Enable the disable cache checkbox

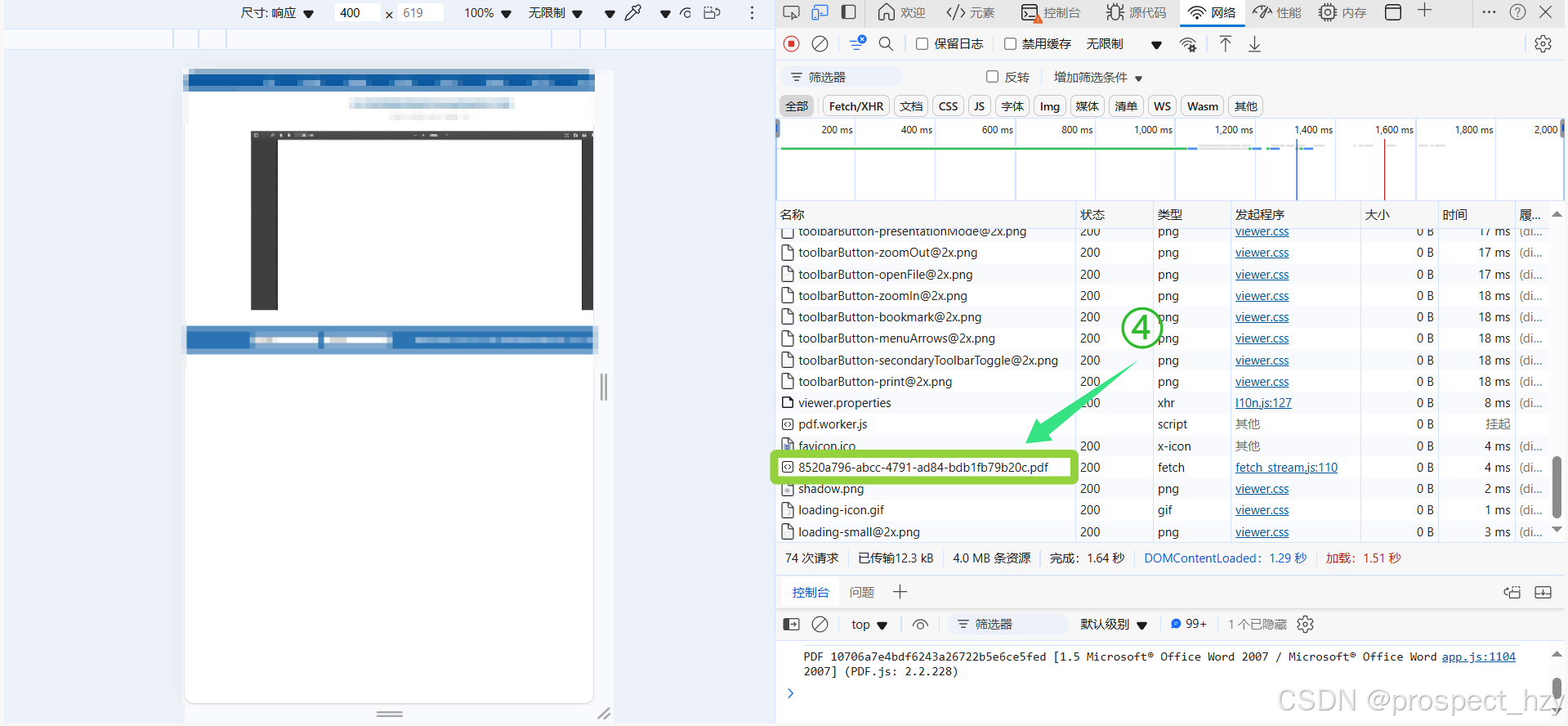pyautogui.click(x=1010, y=44)
